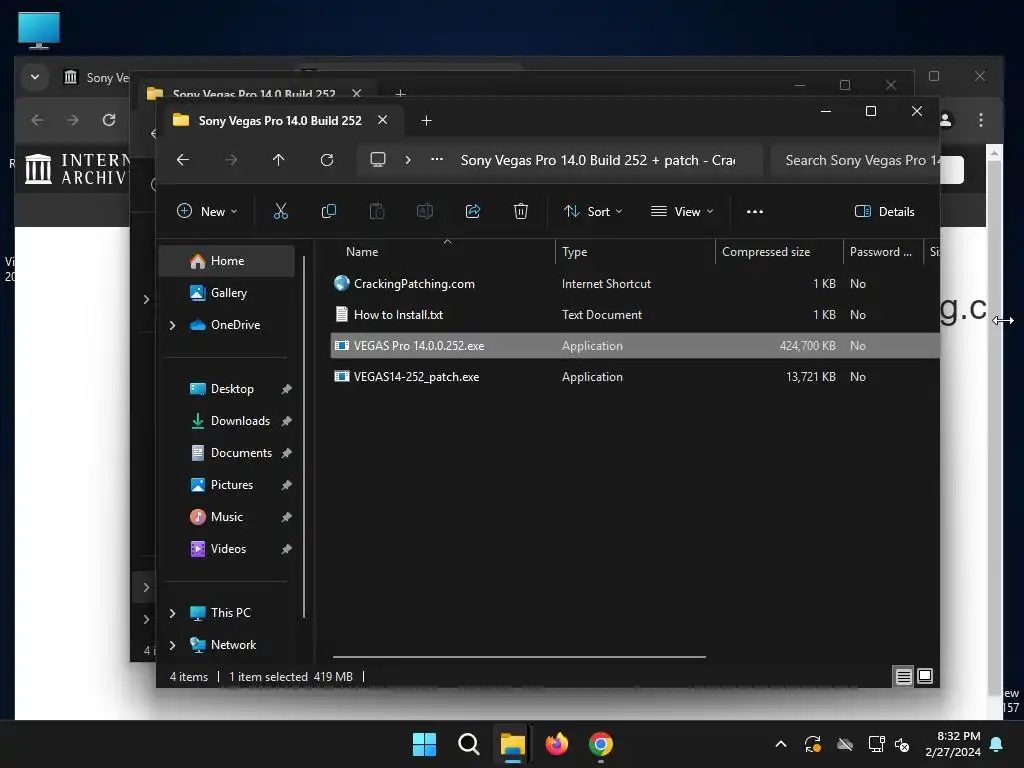Screen dimensions: 1024x768
Task: Select the VEGAS Pro 14.0.0.252.exe file
Action: pos(635,345)
